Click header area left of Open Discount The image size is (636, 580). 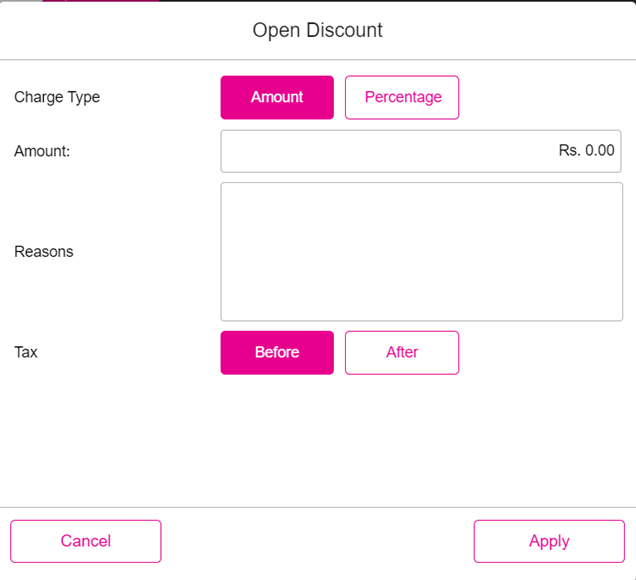[x=120, y=30]
